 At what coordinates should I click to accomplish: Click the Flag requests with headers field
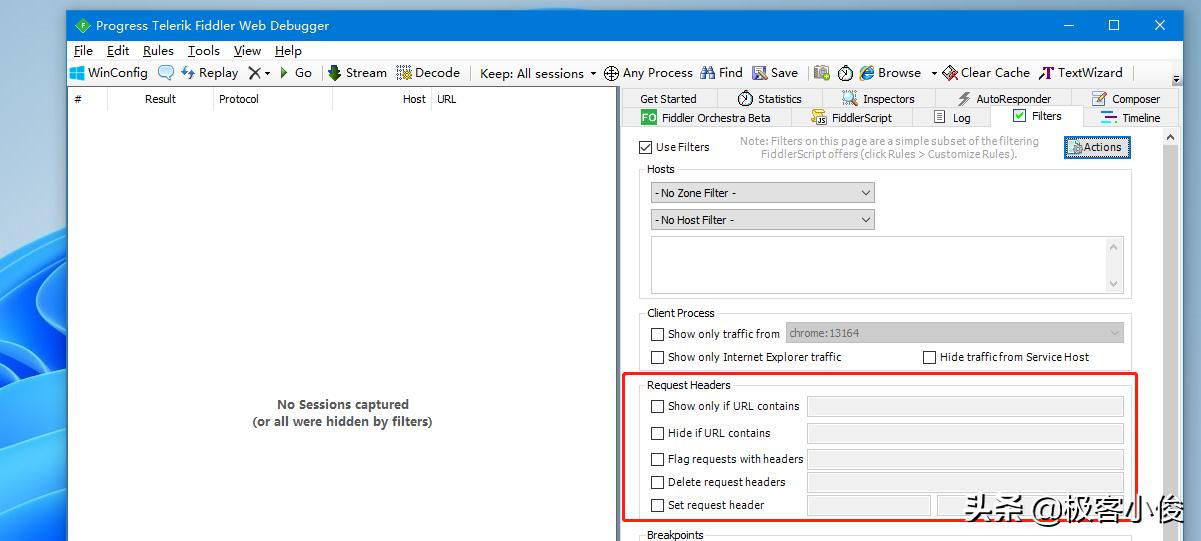pos(965,459)
